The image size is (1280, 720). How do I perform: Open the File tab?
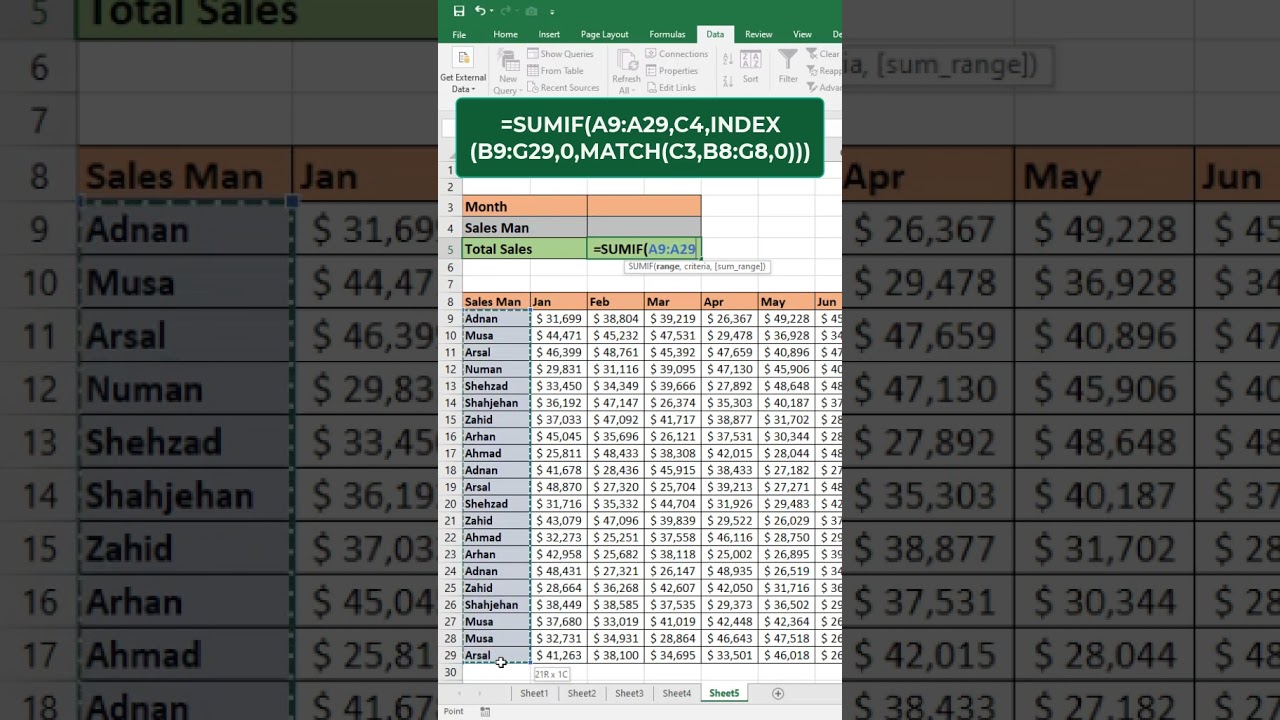coord(459,34)
